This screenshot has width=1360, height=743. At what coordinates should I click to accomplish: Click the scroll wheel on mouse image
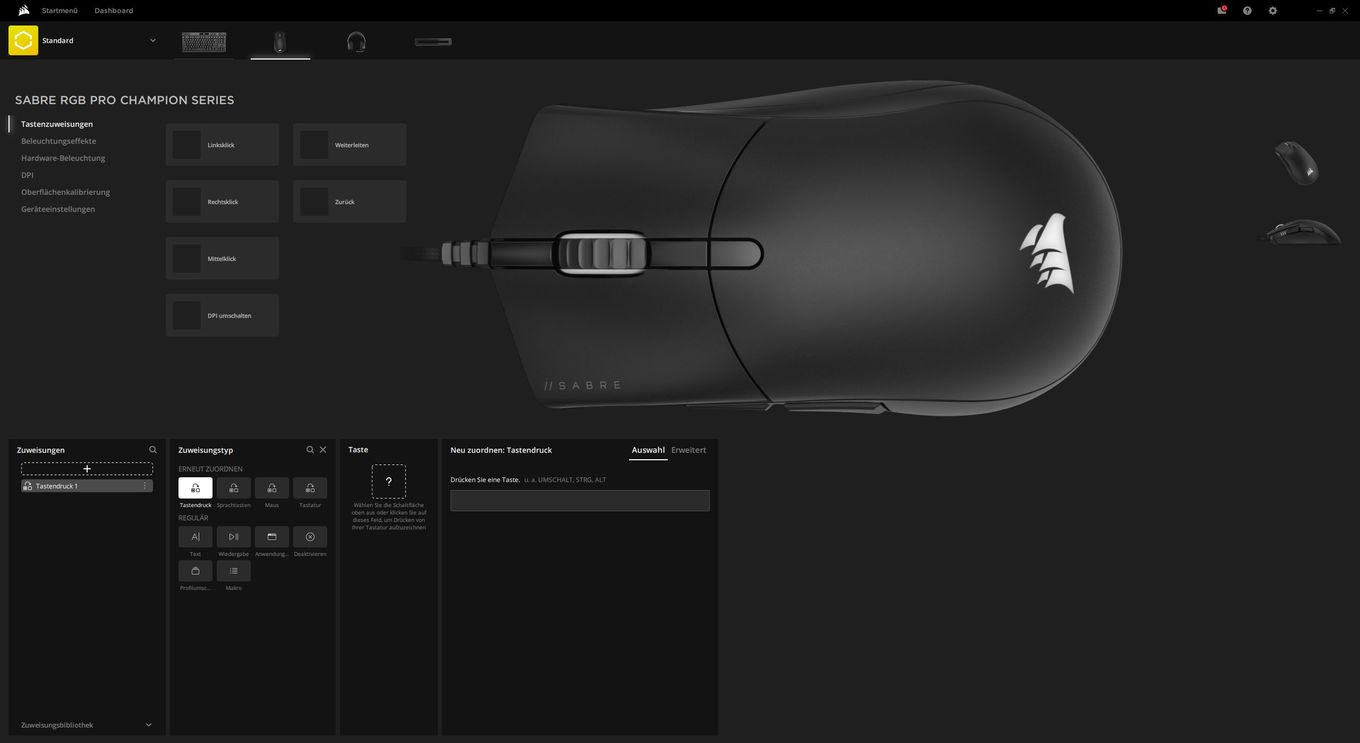(x=601, y=252)
